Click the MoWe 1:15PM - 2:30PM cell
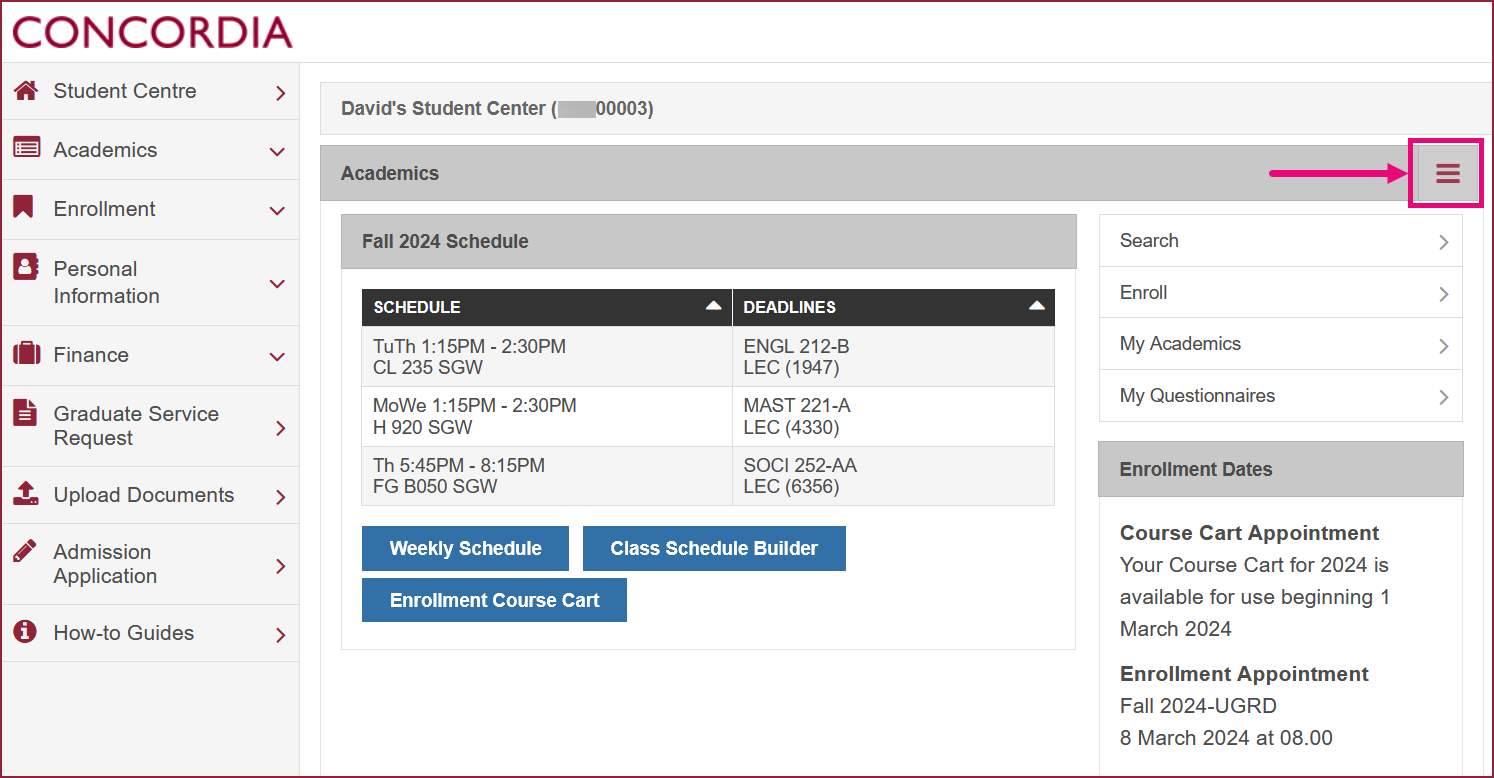This screenshot has height=778, width=1494. pyautogui.click(x=547, y=416)
